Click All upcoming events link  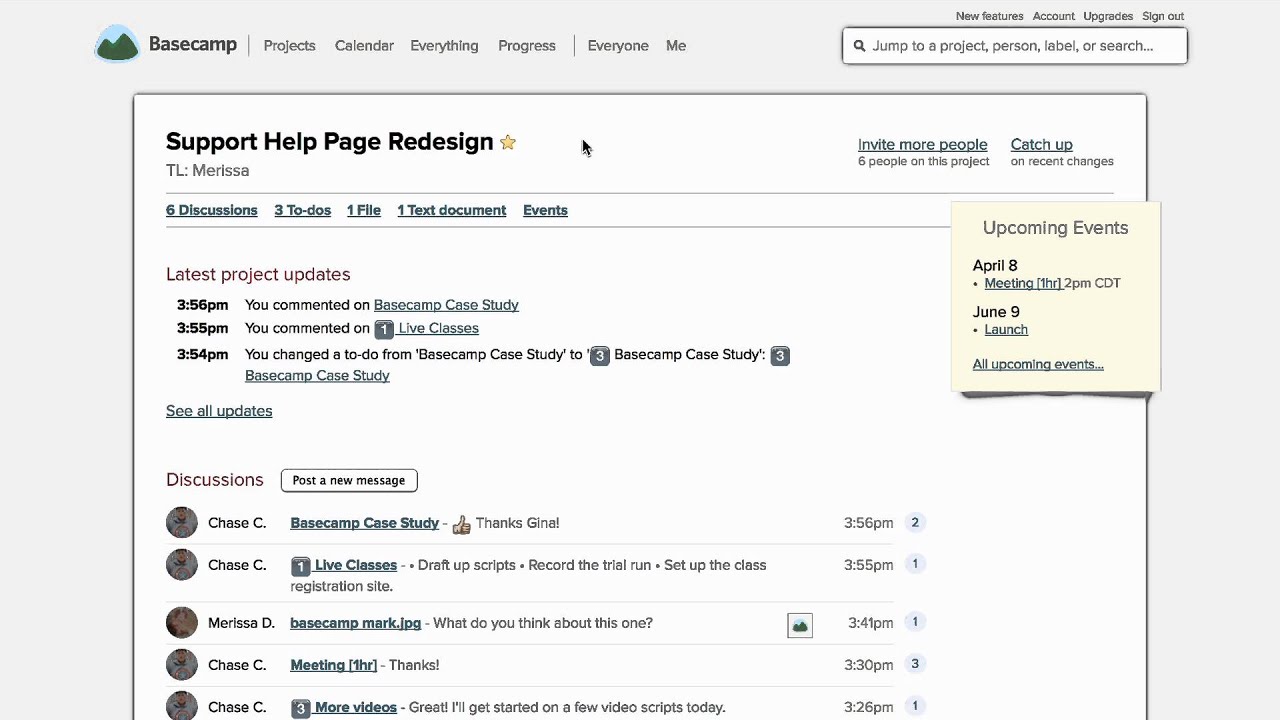(1038, 364)
